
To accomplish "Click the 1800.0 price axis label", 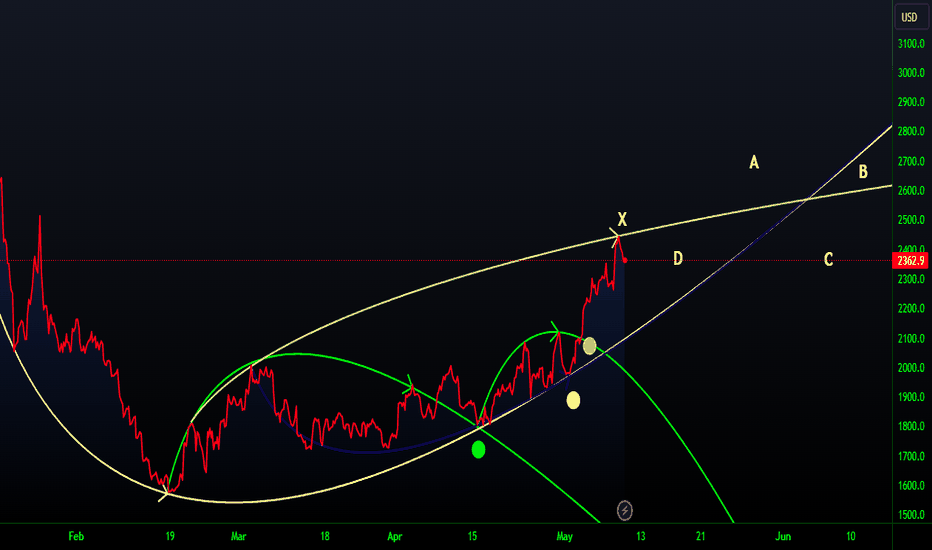I will [911, 427].
